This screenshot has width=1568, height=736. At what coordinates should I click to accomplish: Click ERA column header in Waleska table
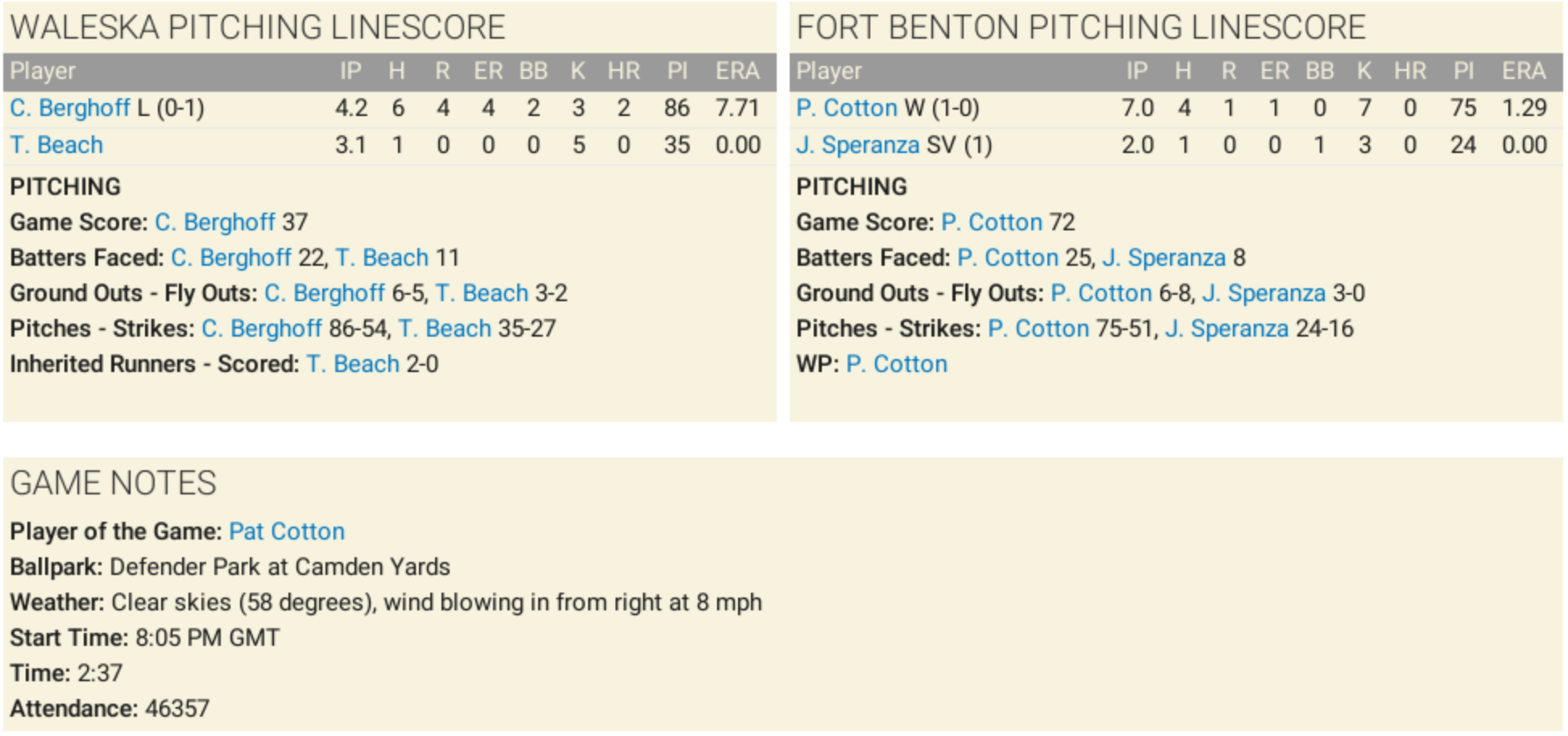[x=737, y=72]
